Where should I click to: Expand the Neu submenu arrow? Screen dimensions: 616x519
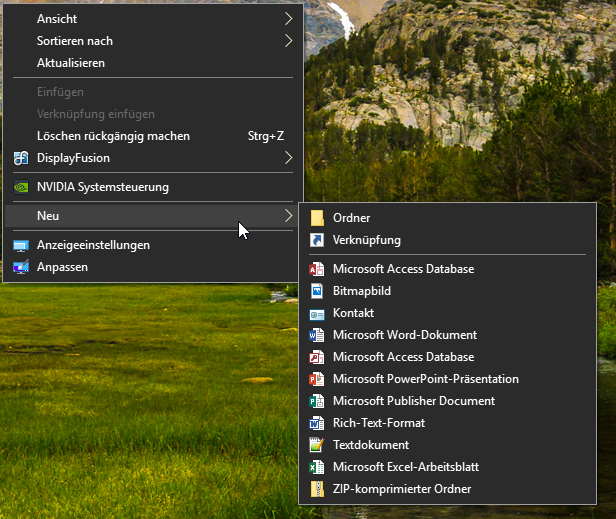pyautogui.click(x=289, y=215)
